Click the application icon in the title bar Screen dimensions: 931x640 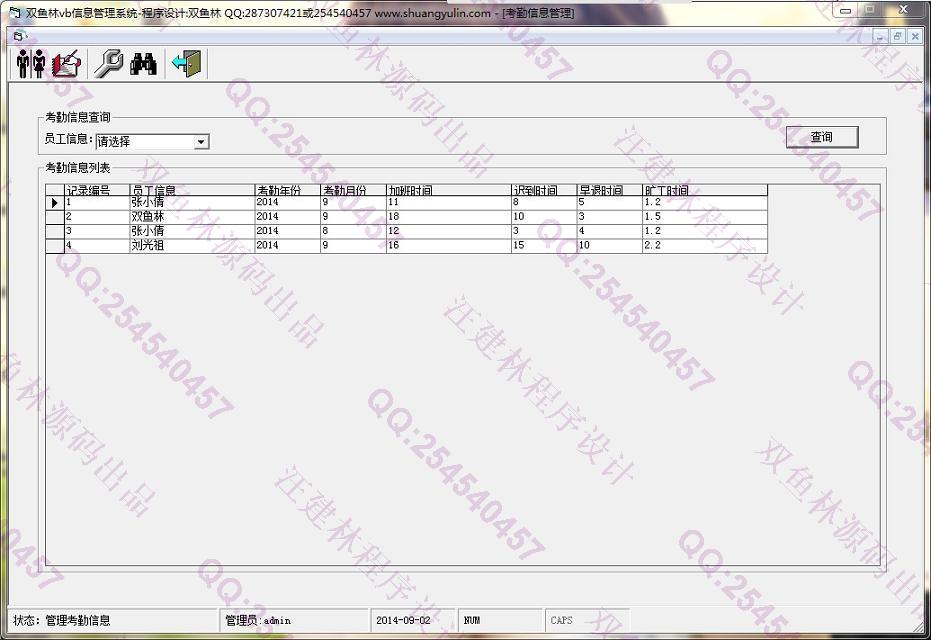point(15,12)
